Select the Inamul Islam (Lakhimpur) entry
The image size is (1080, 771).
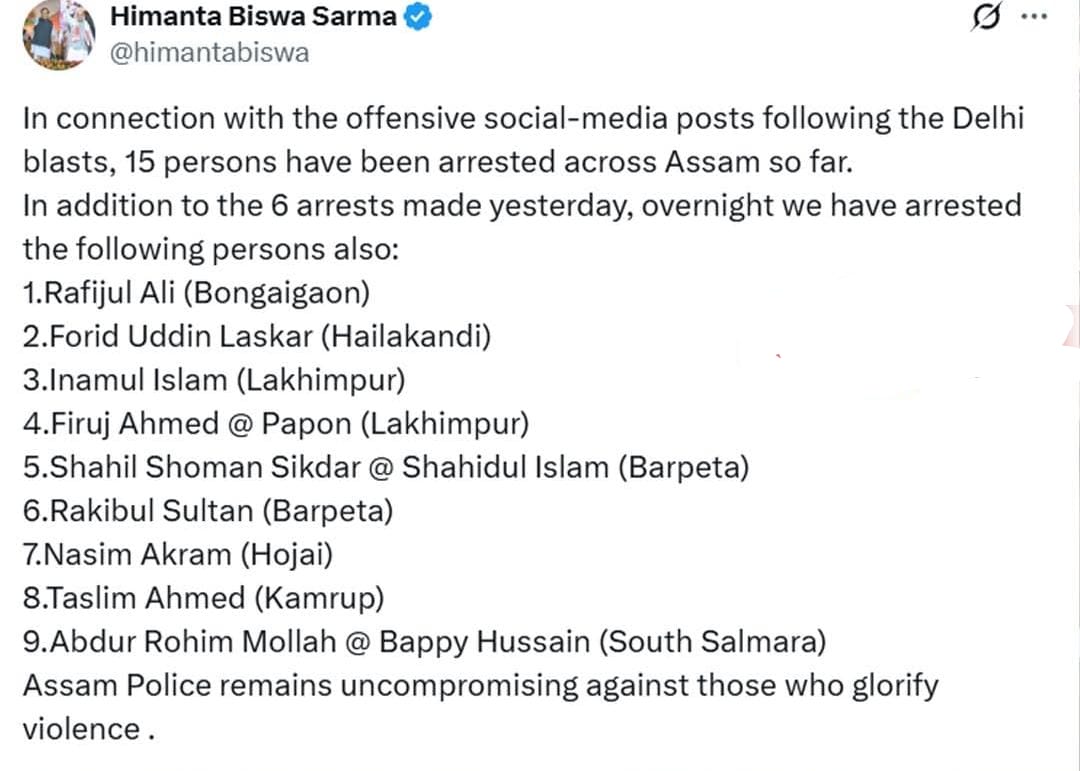(x=213, y=380)
